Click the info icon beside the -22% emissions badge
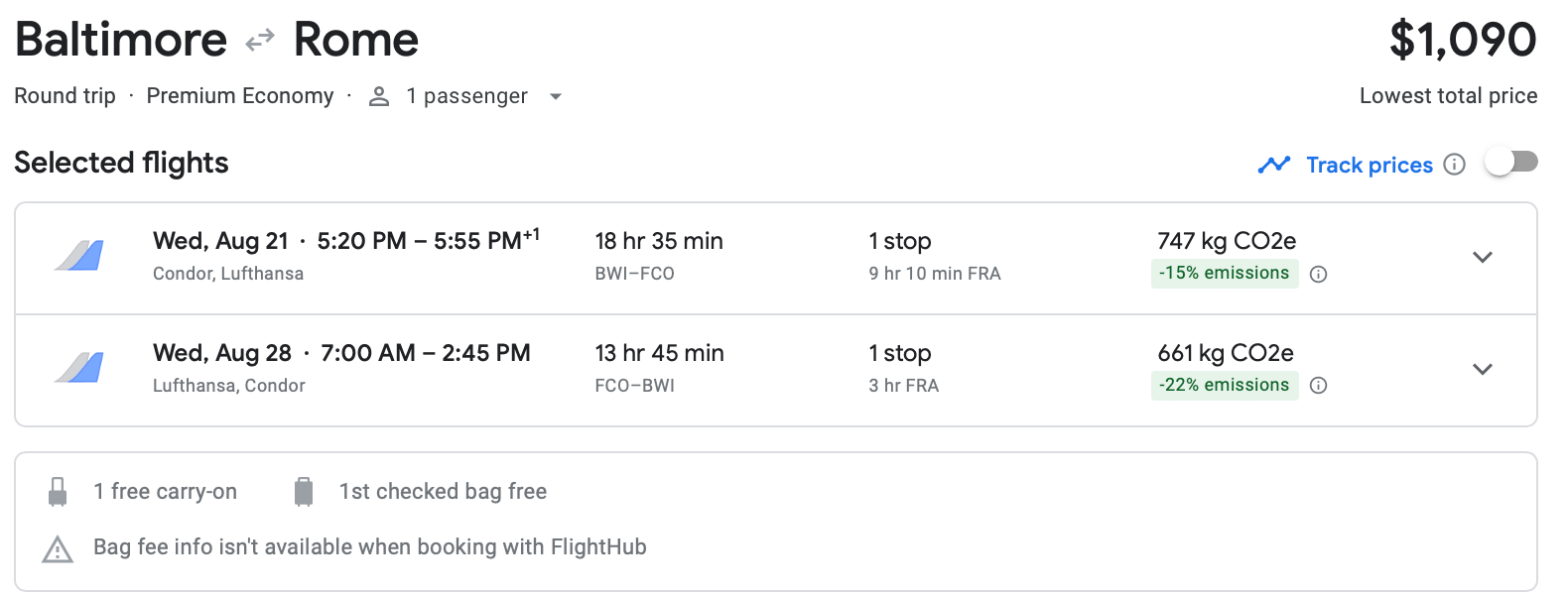This screenshot has width=1568, height=595. pos(1319,385)
